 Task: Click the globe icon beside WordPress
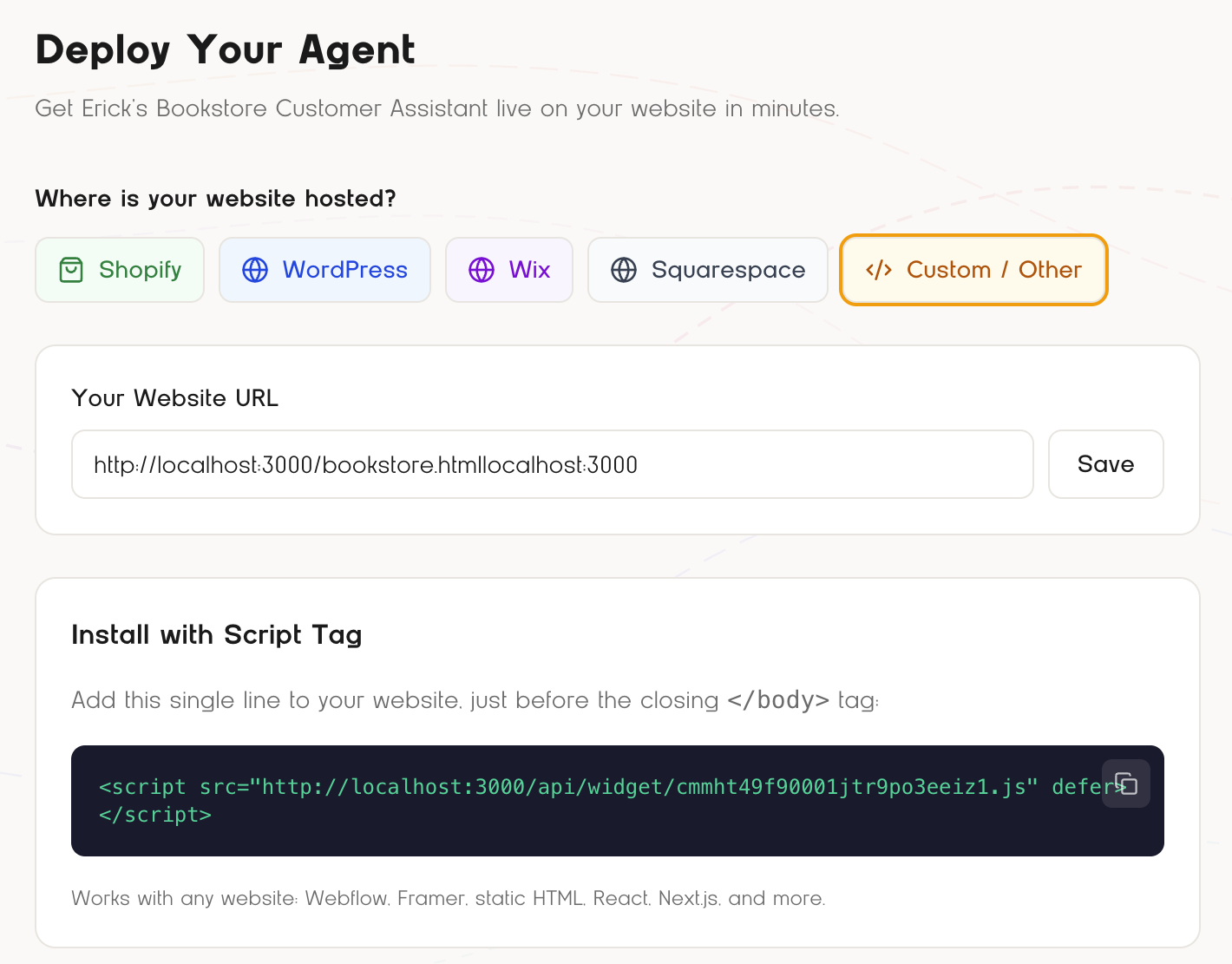pyautogui.click(x=255, y=270)
